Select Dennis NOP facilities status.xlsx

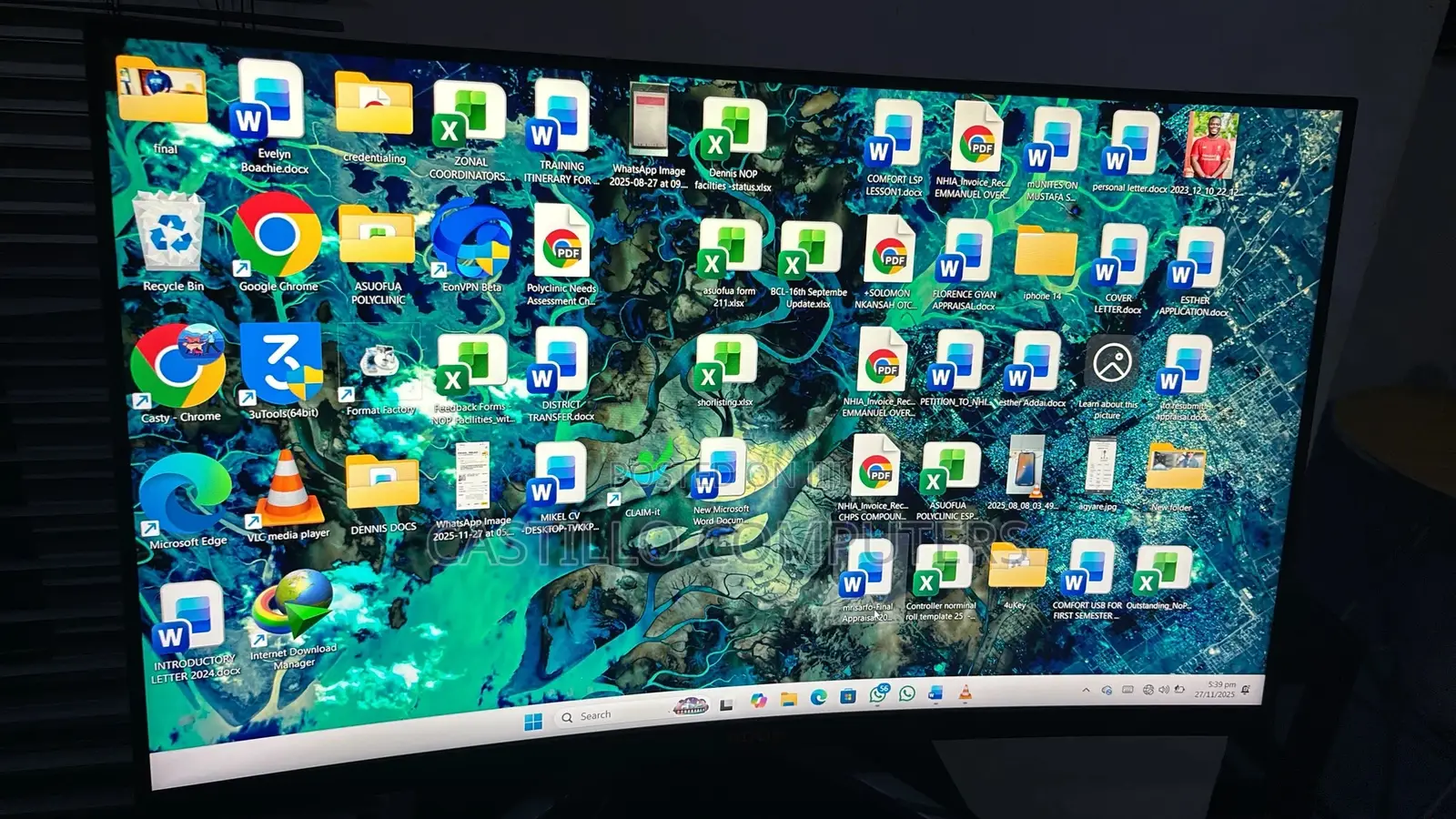point(733,146)
